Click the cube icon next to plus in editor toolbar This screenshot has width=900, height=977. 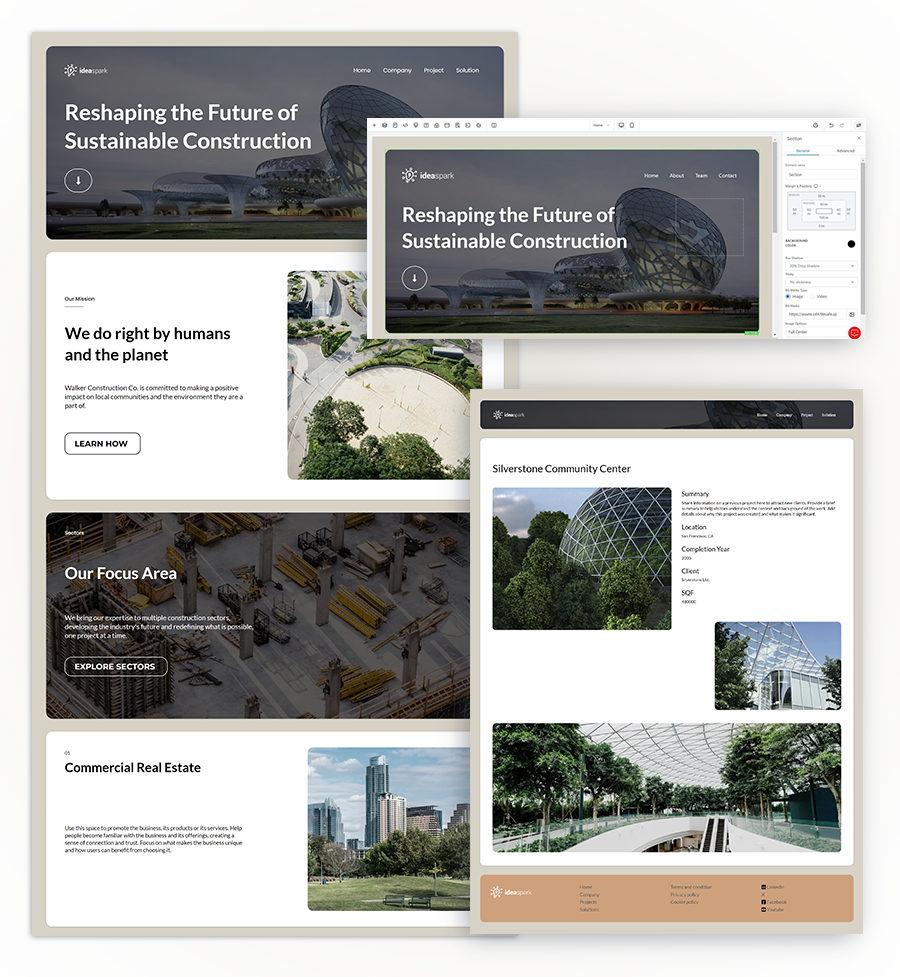[x=385, y=125]
